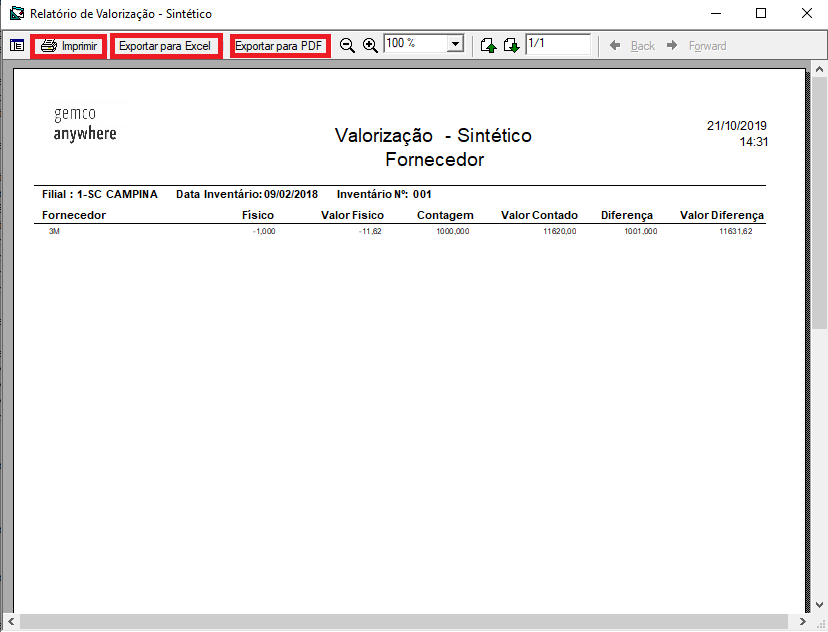Click the Filial : 1-SC CAMPINA text
The height and width of the screenshot is (632, 828).
(x=100, y=194)
